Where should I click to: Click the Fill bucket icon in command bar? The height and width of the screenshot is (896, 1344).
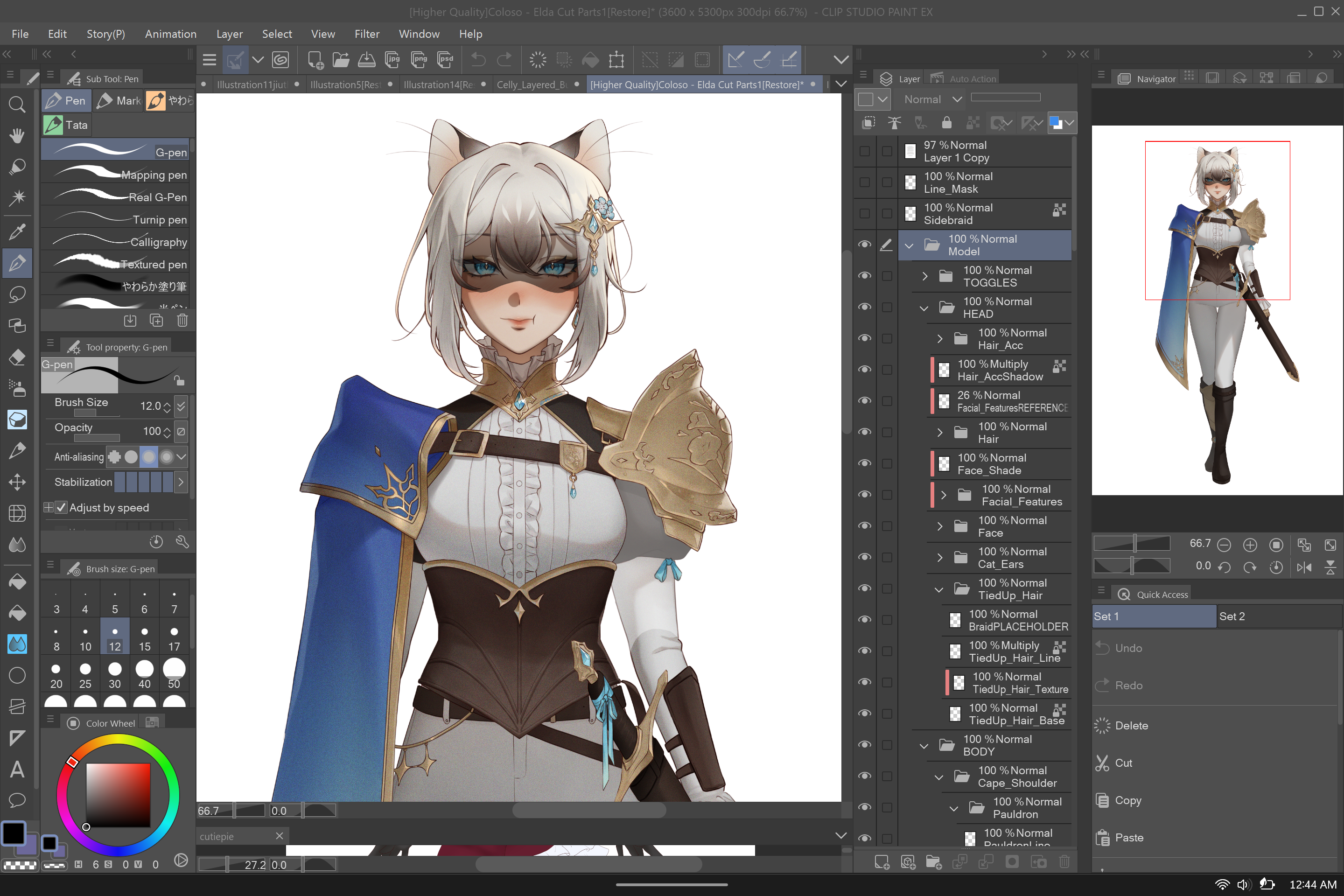point(590,59)
